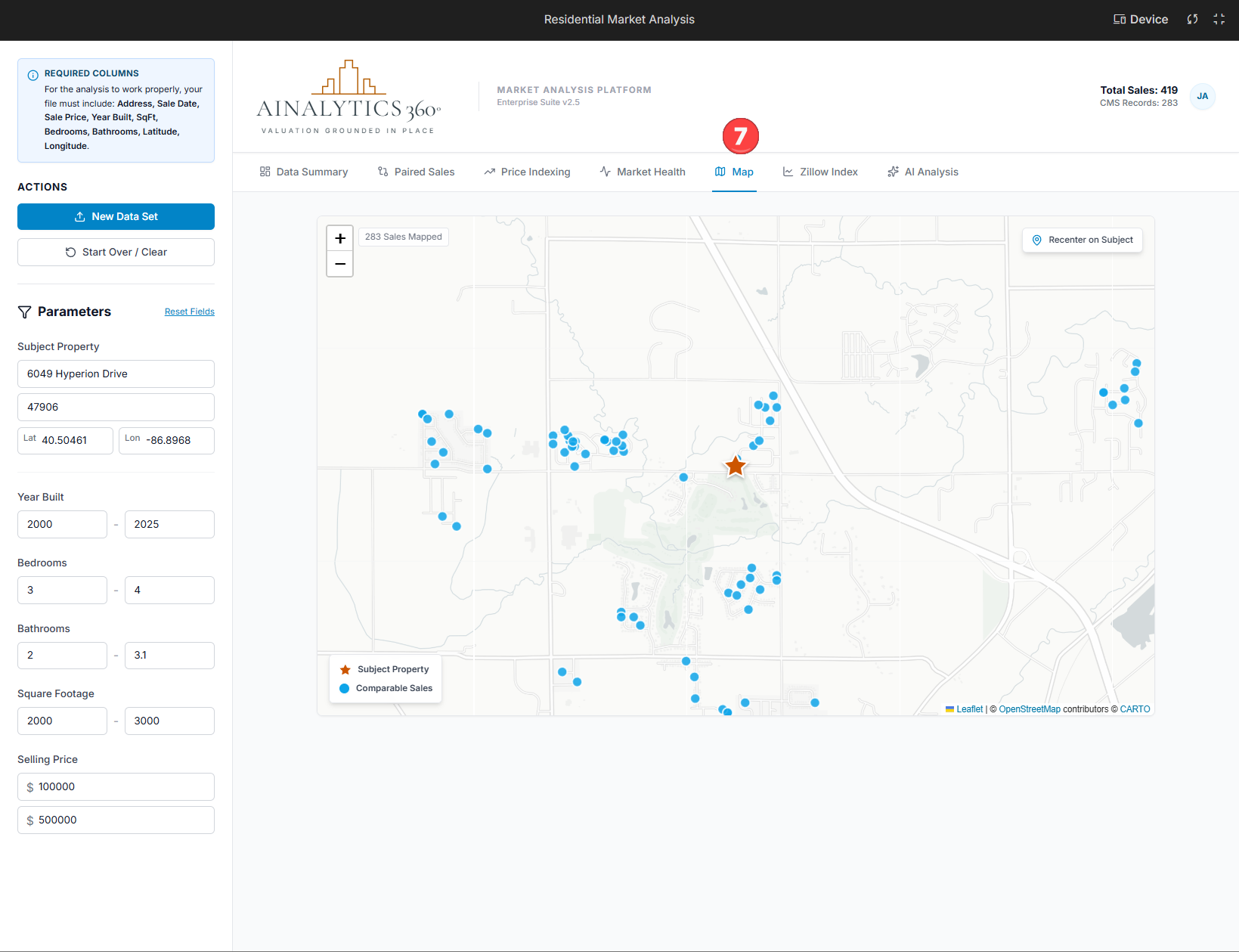Click Start Over / Clear
Screen dimensions: 1239x952
pyautogui.click(x=116, y=252)
